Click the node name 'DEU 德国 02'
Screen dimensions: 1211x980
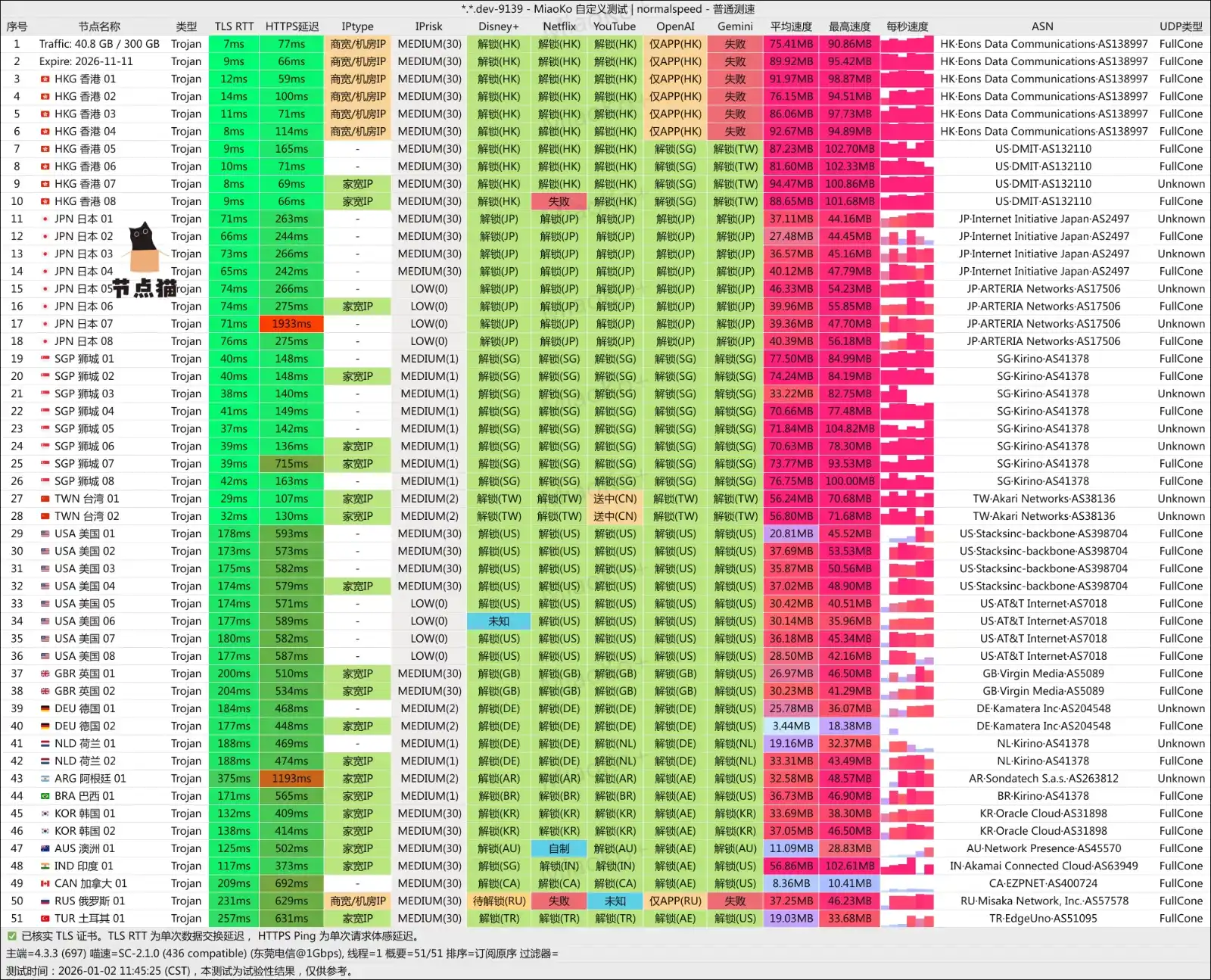(85, 726)
